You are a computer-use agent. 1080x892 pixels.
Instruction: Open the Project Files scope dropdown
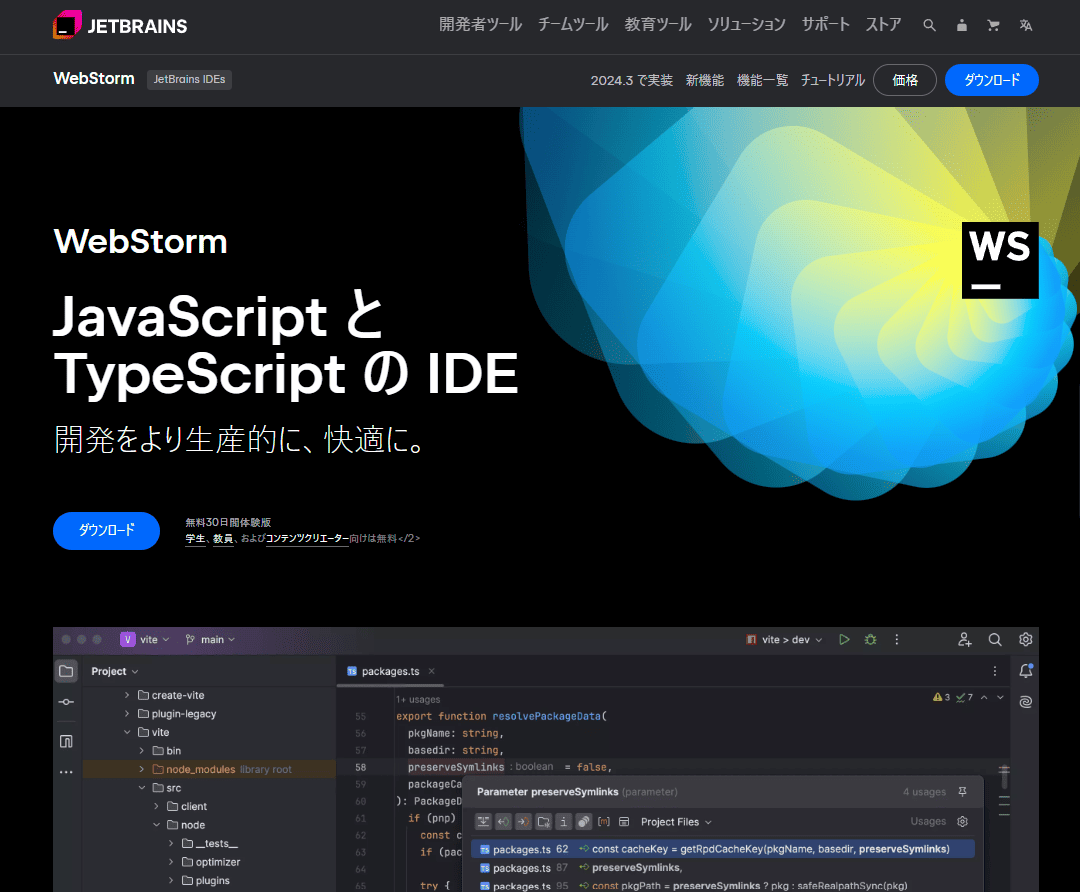coord(676,822)
